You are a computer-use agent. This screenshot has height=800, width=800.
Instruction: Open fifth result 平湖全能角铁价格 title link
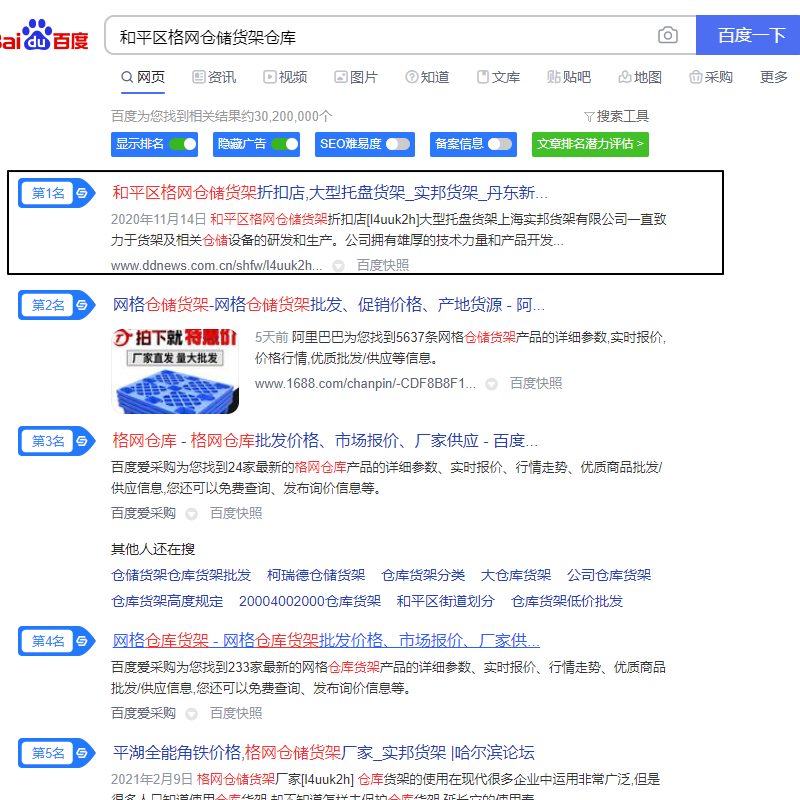coord(323,753)
